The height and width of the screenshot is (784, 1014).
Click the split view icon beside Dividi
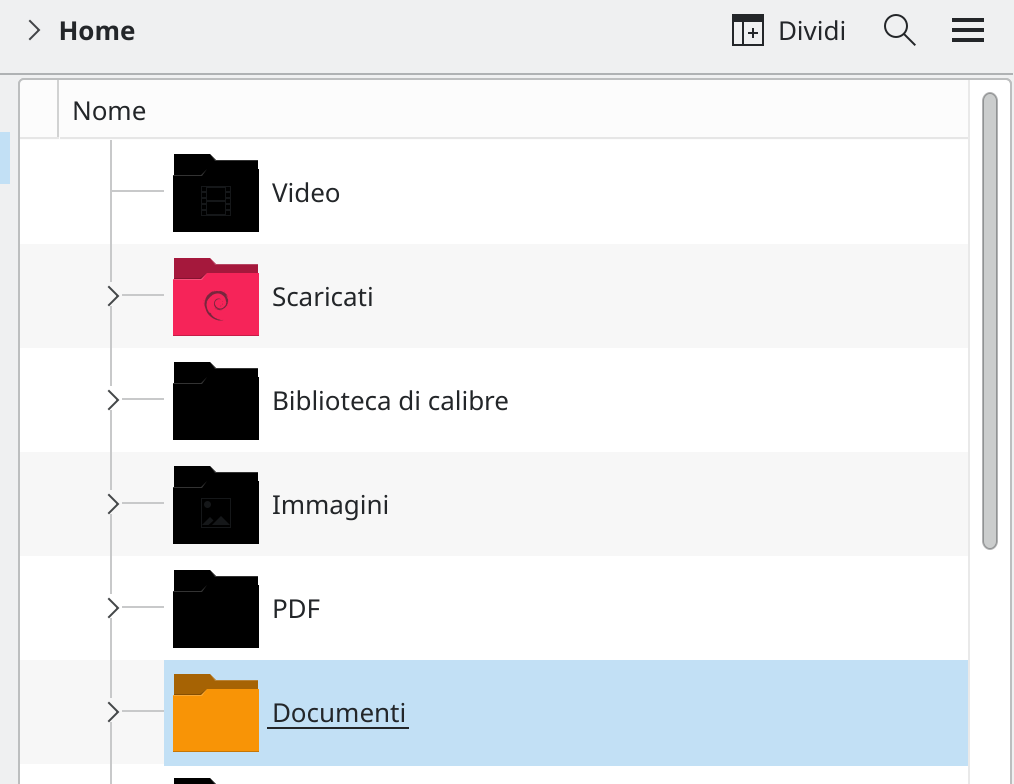point(748,30)
